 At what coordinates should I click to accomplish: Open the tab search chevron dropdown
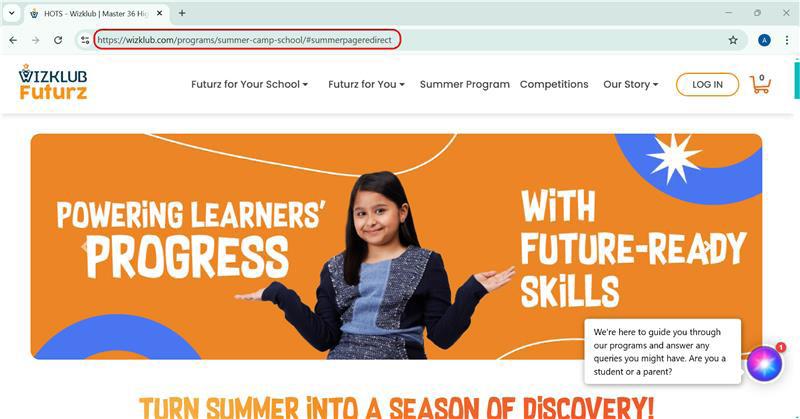coord(12,13)
